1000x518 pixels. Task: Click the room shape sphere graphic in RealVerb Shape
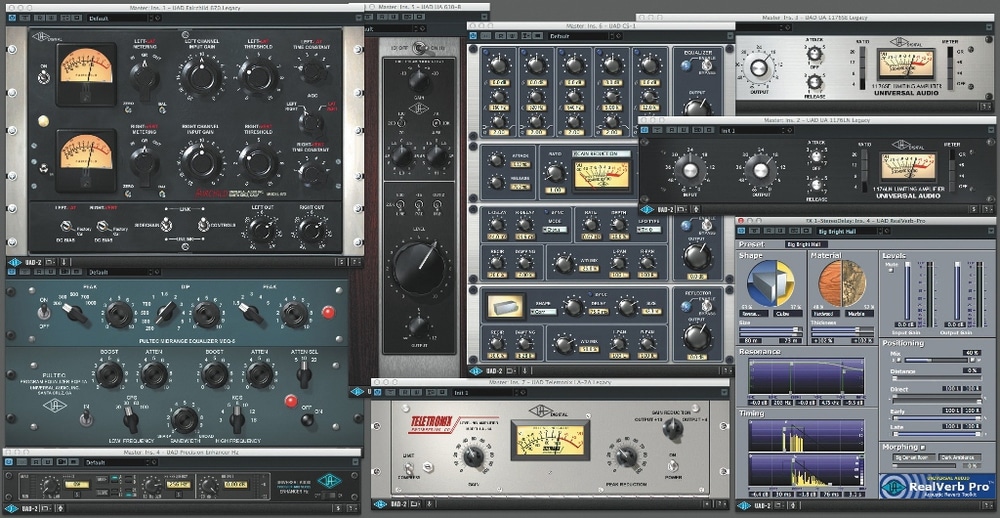pos(770,283)
